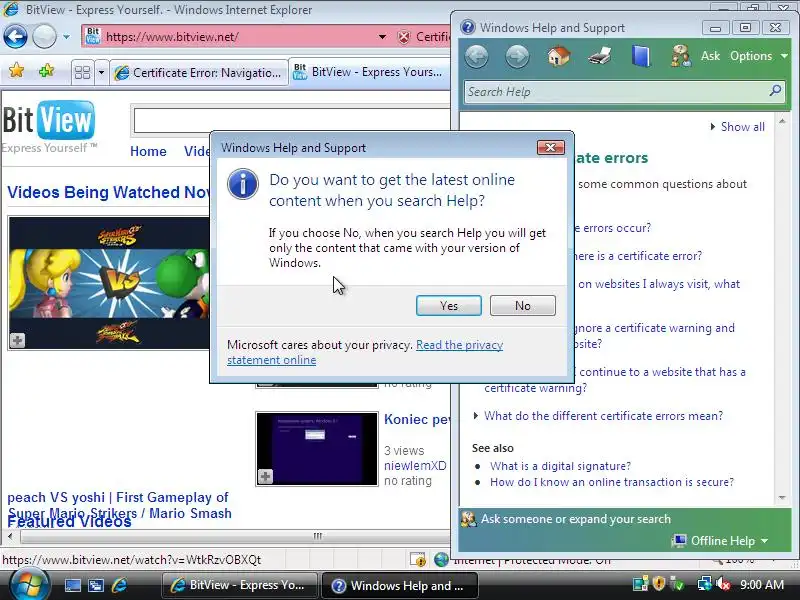This screenshot has height=600, width=800.
Task: Open the privacy statement online link
Action: [x=365, y=352]
